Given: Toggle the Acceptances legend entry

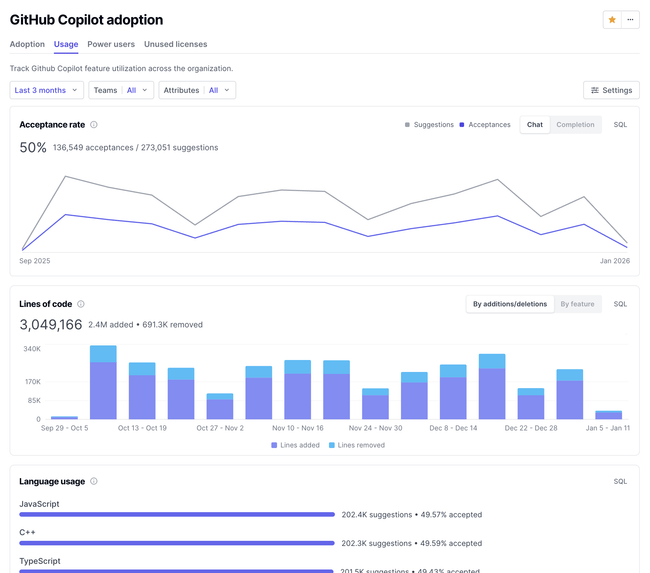Looking at the screenshot, I should click(485, 124).
